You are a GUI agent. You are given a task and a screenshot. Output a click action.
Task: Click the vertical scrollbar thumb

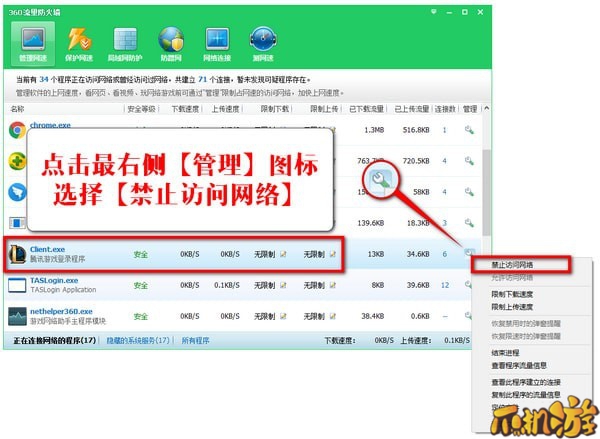[x=486, y=193]
